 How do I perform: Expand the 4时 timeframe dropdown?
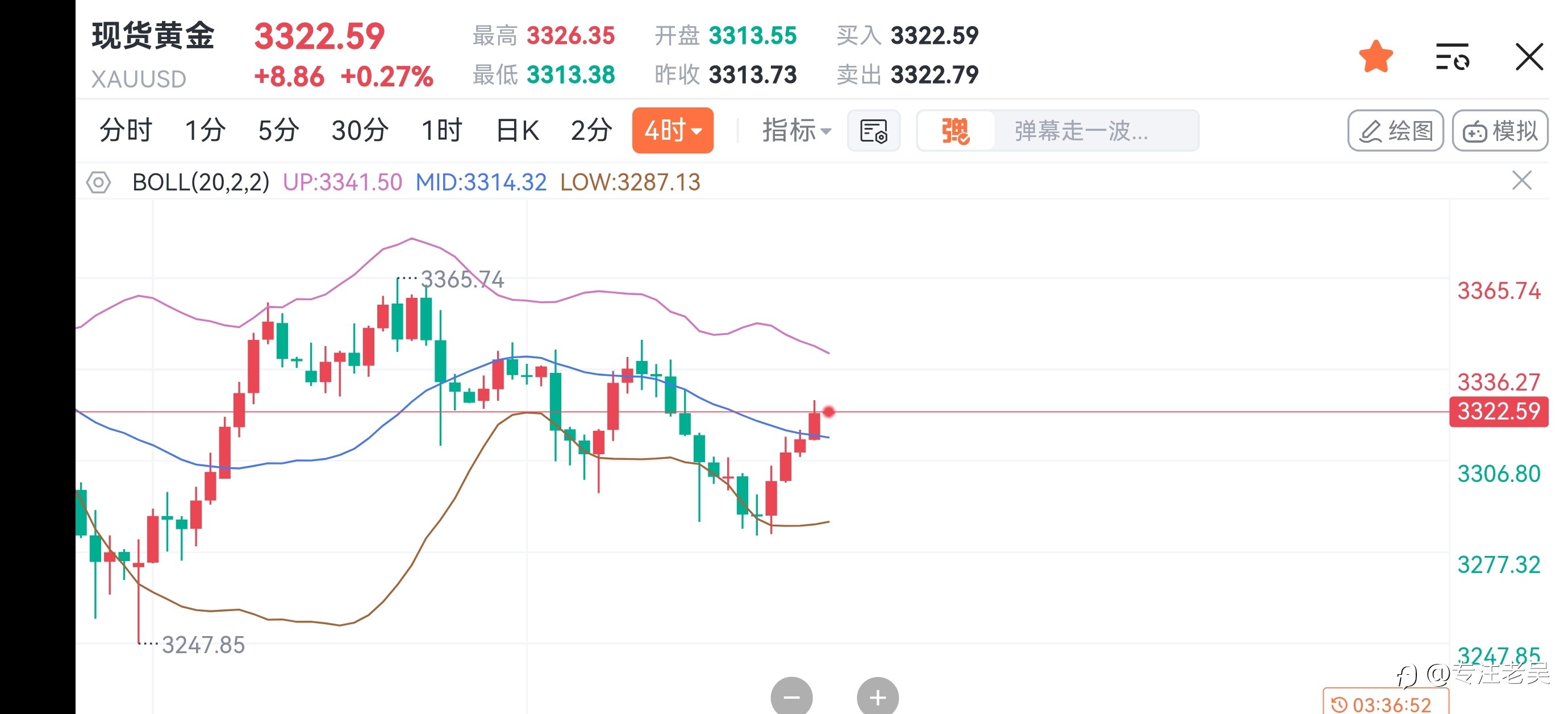(x=673, y=130)
